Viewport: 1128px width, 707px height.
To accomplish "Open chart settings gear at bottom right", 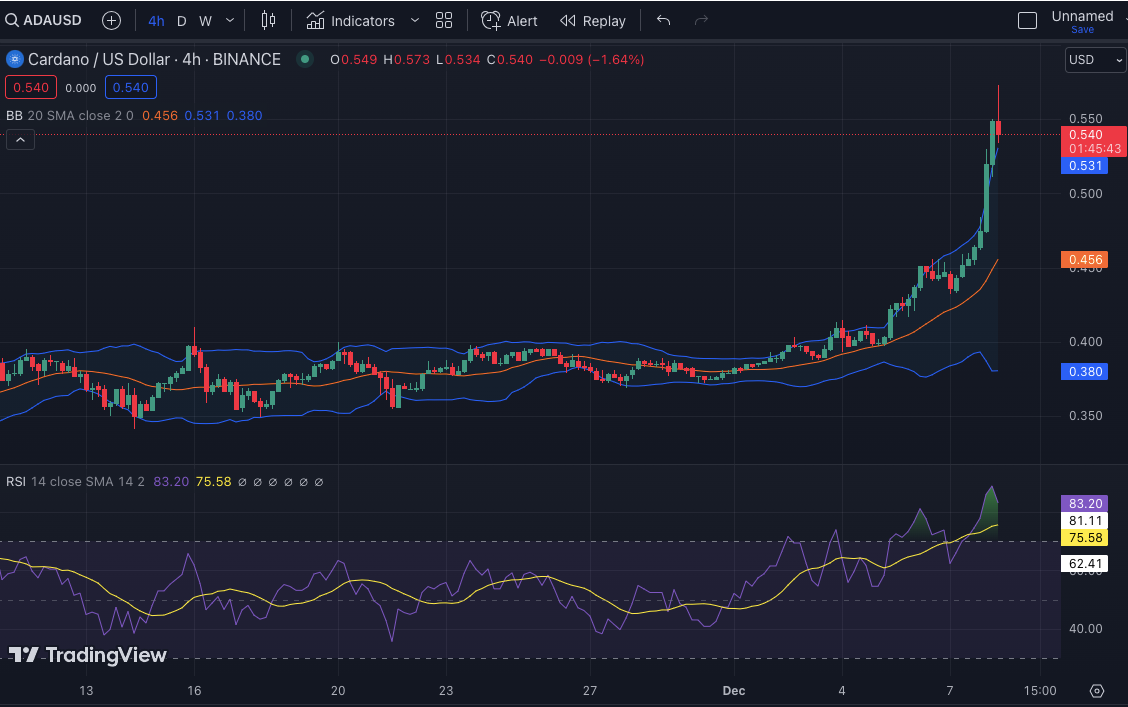I will pos(1097,691).
